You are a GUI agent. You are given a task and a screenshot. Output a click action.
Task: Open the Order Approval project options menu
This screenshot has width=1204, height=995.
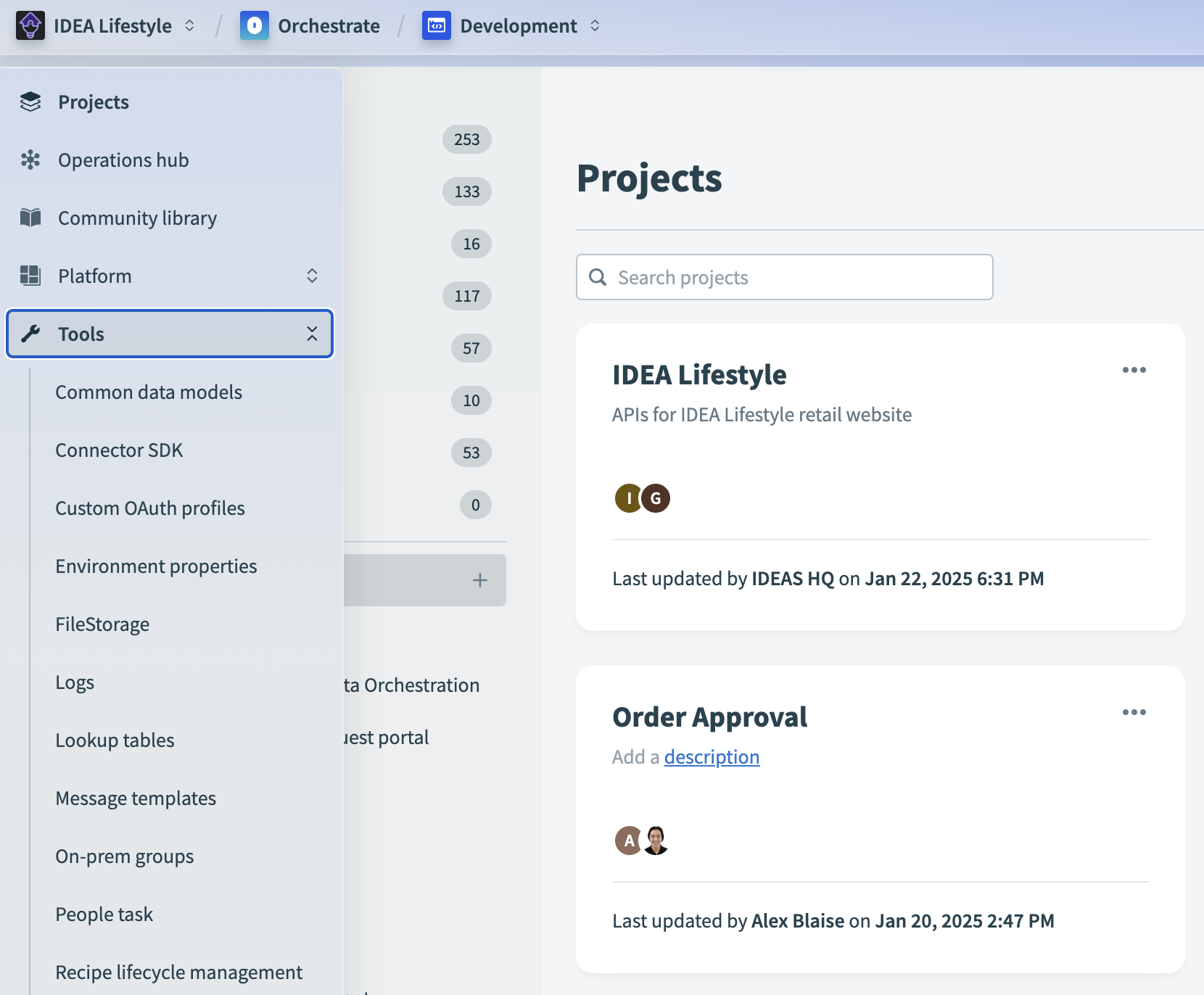pos(1134,713)
